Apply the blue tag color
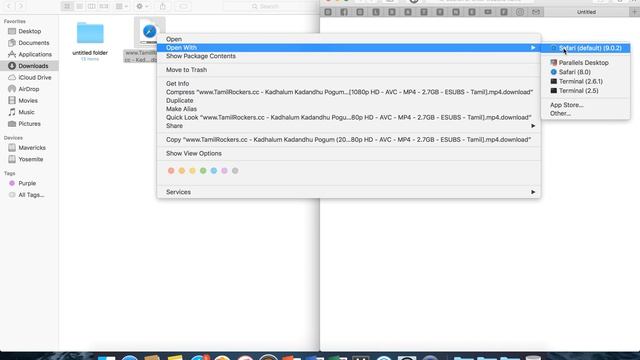Image resolution: width=640 pixels, height=360 pixels. [213, 171]
